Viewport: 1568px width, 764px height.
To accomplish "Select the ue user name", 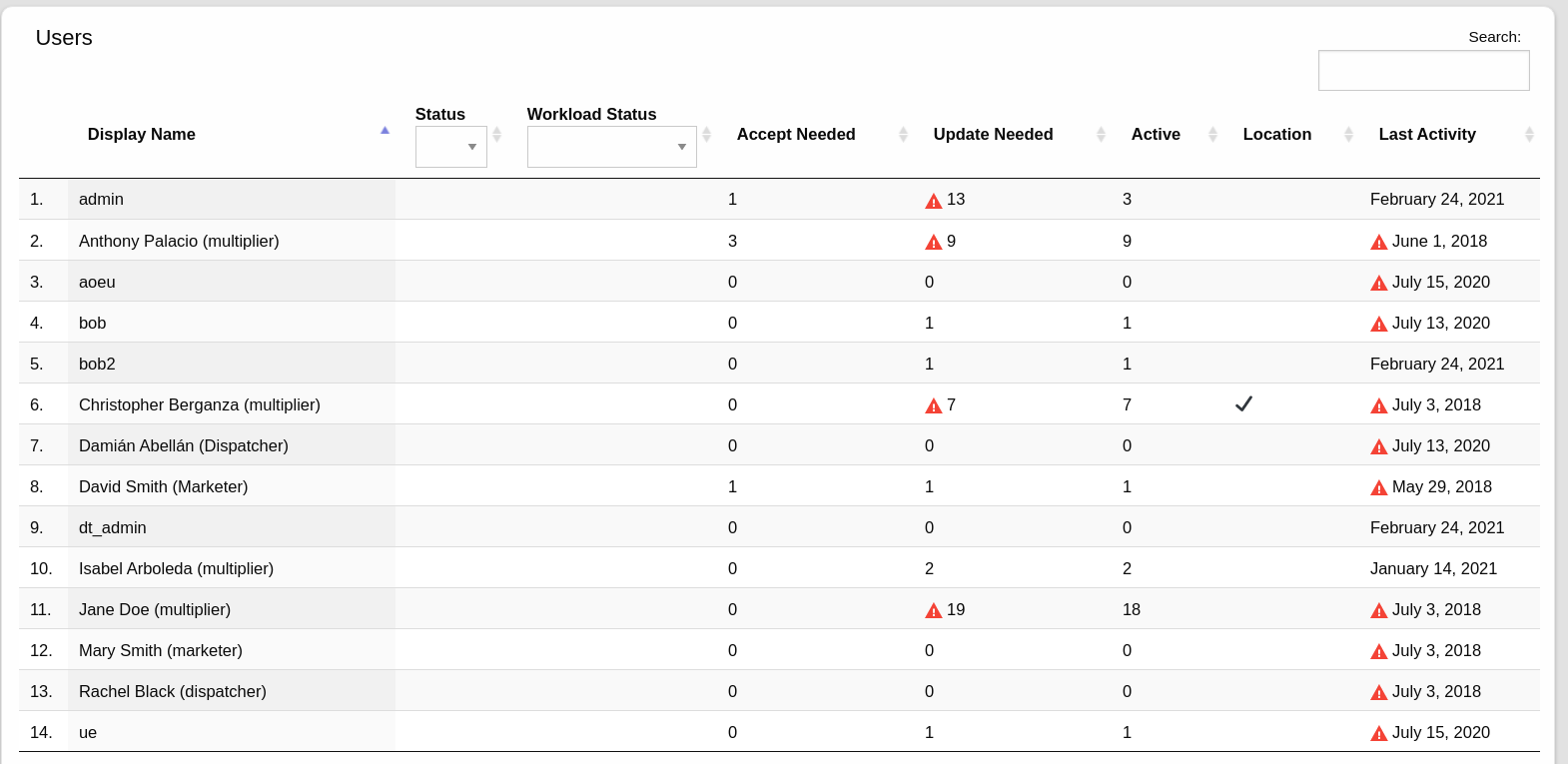I will [x=88, y=732].
